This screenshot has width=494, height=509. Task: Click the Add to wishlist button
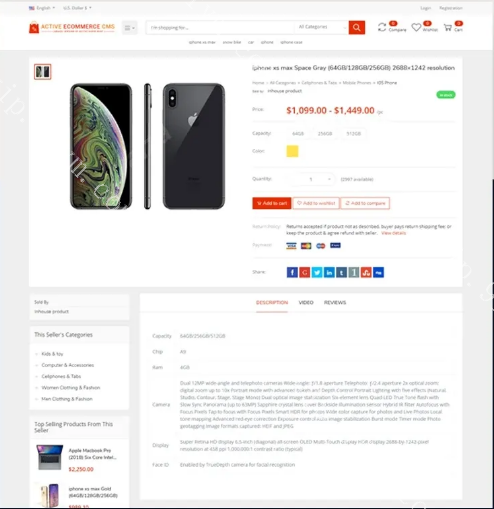click(316, 203)
